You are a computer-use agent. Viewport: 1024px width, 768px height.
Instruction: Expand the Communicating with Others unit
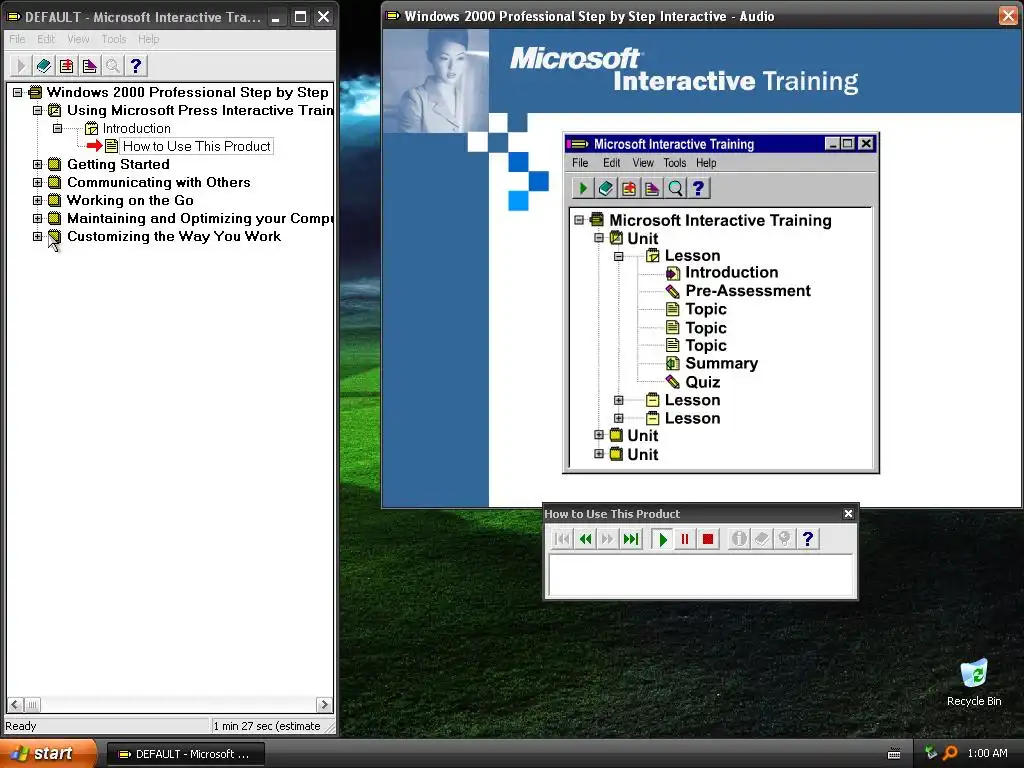click(37, 182)
